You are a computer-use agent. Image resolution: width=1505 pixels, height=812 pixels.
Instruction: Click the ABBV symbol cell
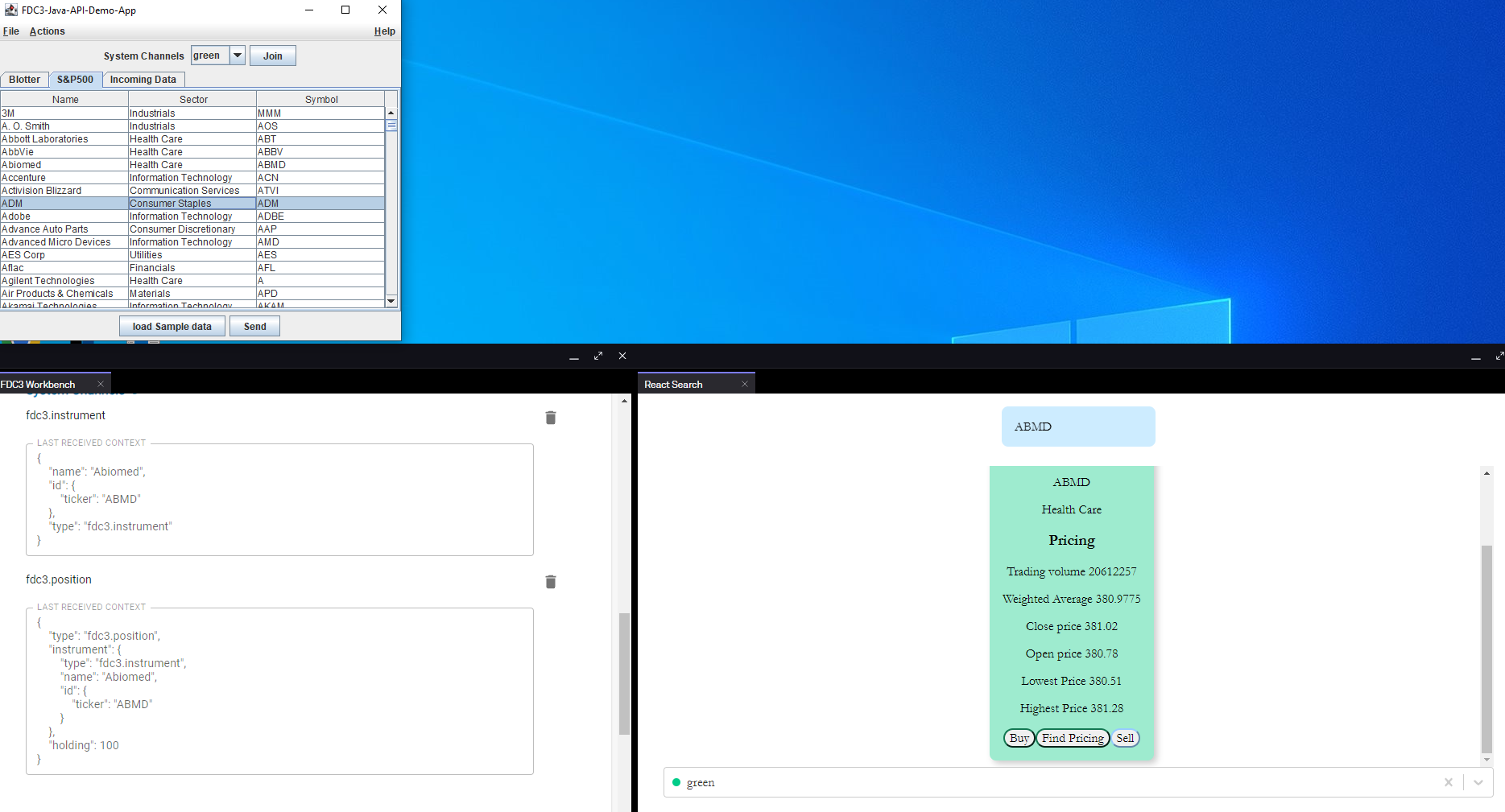[320, 152]
